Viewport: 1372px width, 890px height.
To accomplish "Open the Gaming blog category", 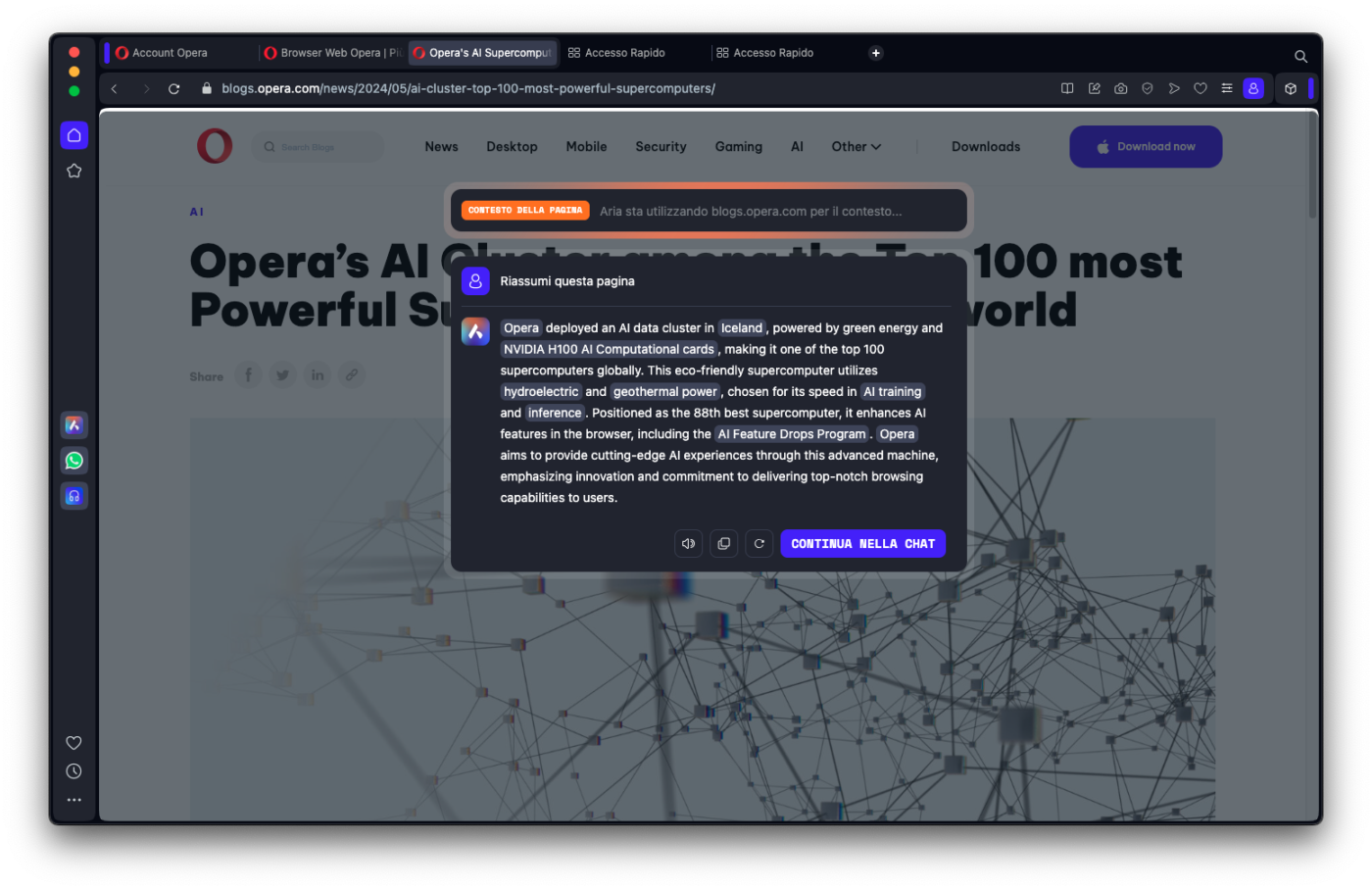I will tap(738, 146).
